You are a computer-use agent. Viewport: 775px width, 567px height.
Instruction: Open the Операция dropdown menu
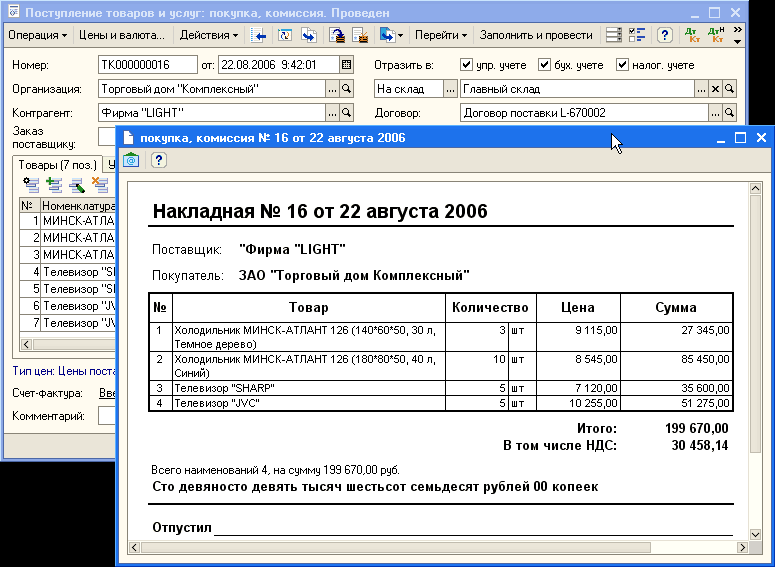pos(38,35)
